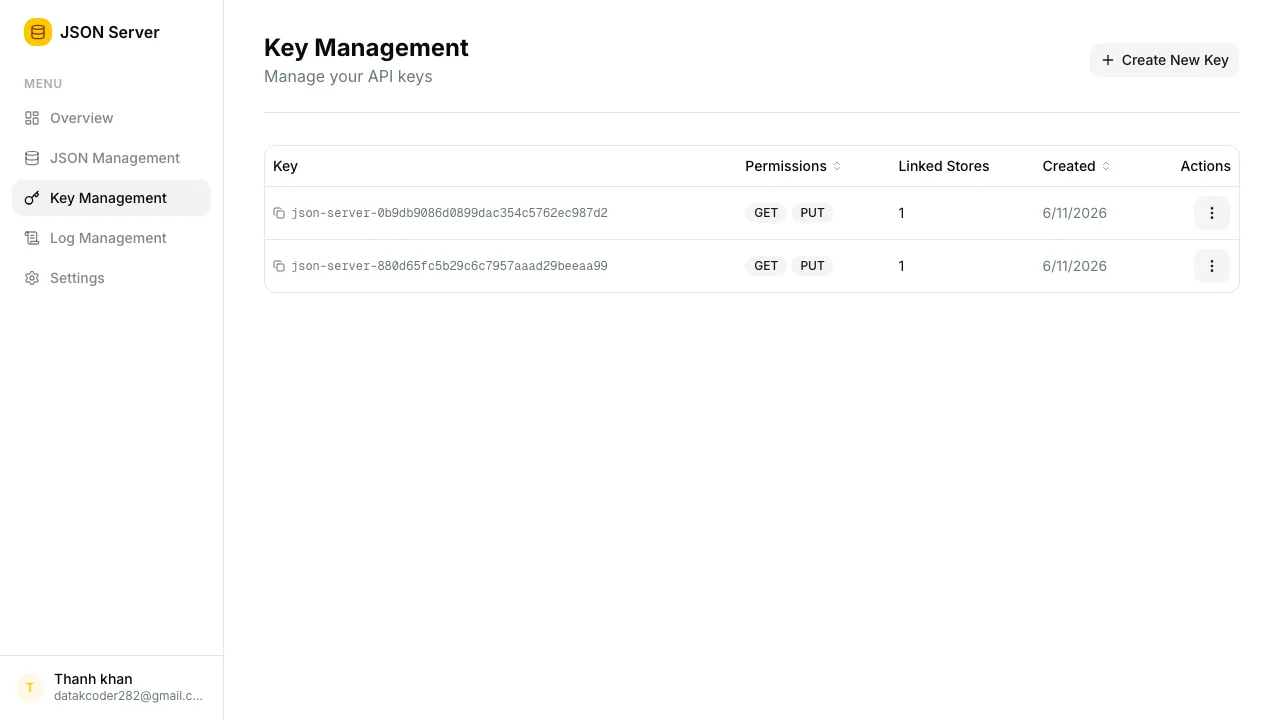Screen dimensions: 1280x720
Task: Click the JSON Server title text
Action: coord(110,32)
